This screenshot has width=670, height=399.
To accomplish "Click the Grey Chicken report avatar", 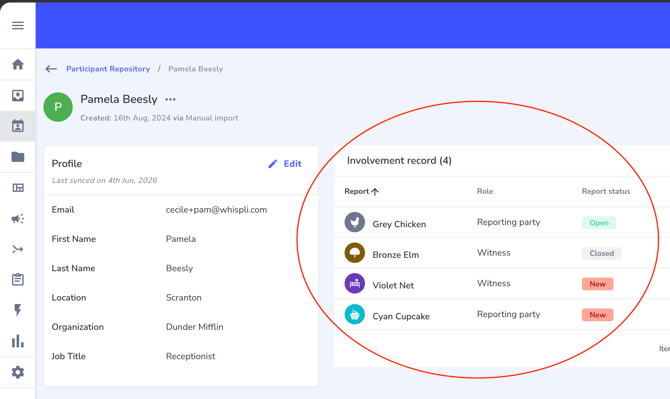I will (x=355, y=222).
